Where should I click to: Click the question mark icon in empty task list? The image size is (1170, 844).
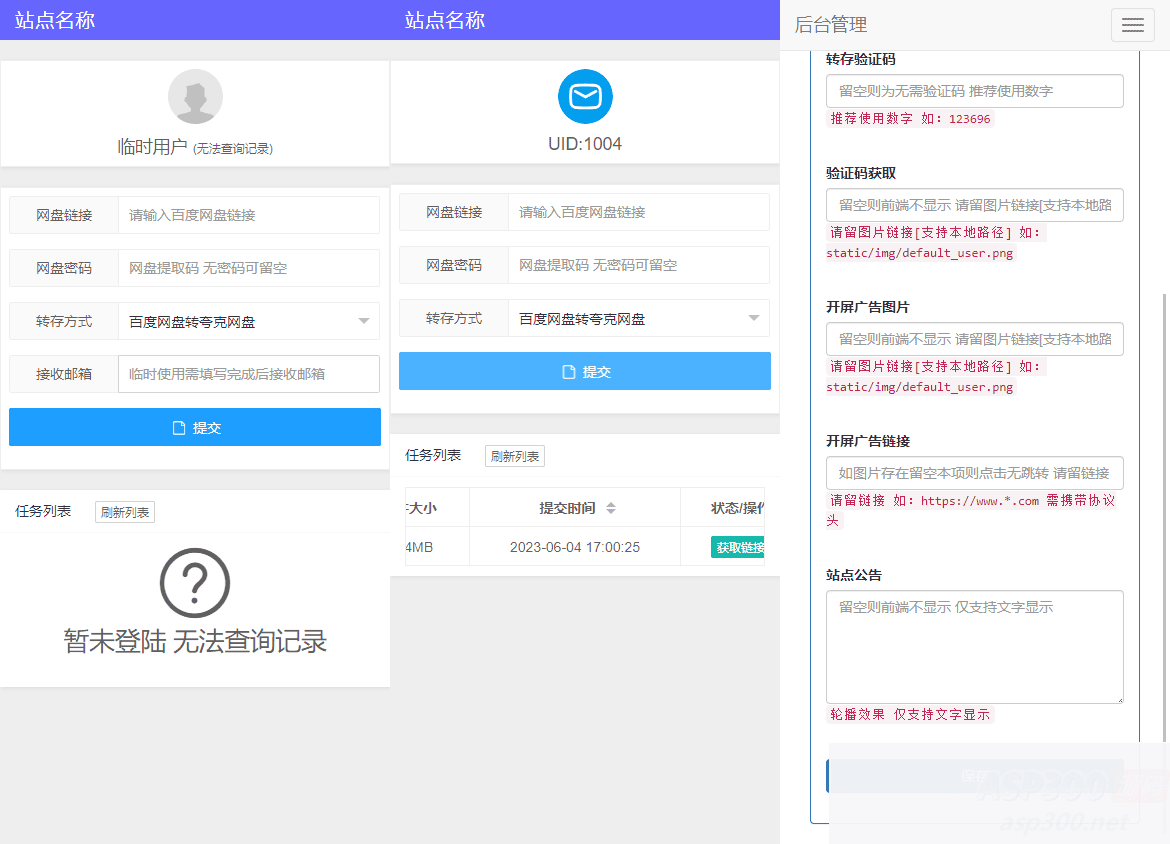194,582
